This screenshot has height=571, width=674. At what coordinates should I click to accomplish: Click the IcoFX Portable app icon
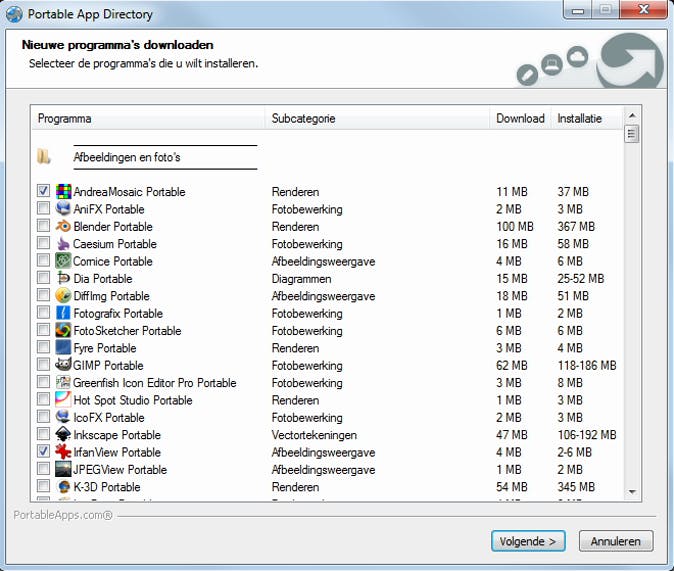pyautogui.click(x=64, y=417)
